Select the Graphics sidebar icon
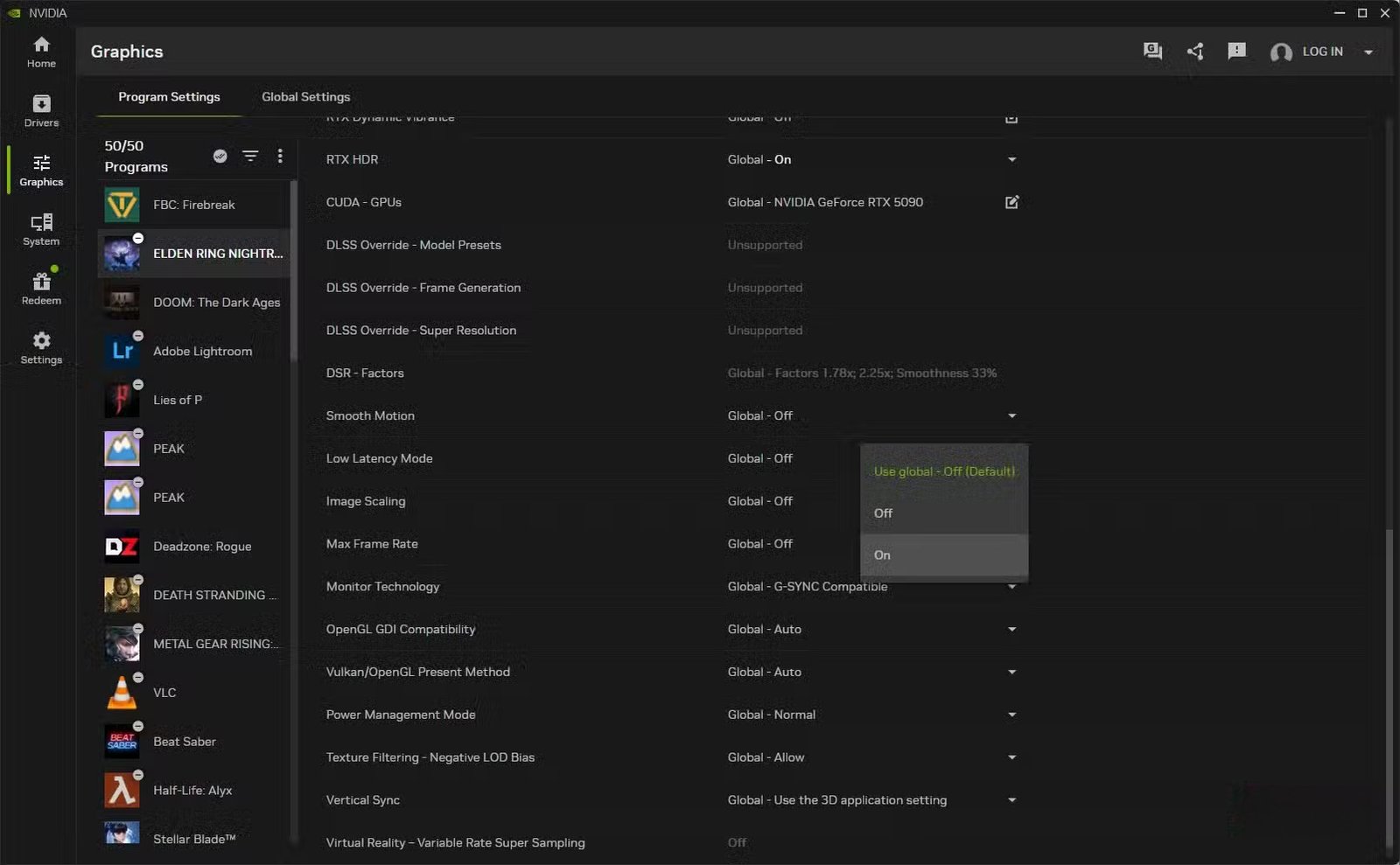Viewport: 1400px width, 865px height. 40,170
